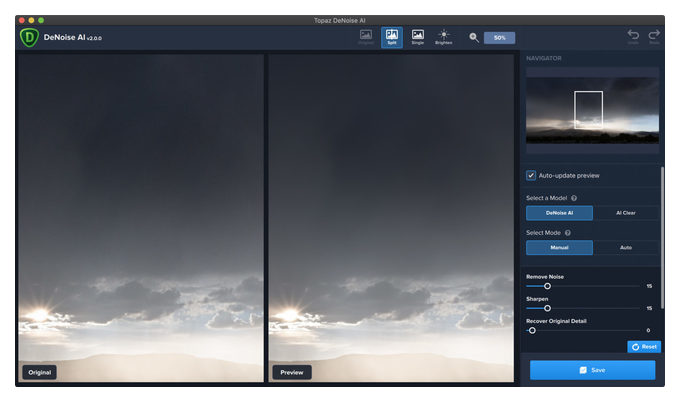Click the white viewport box in Navigator

click(x=588, y=110)
